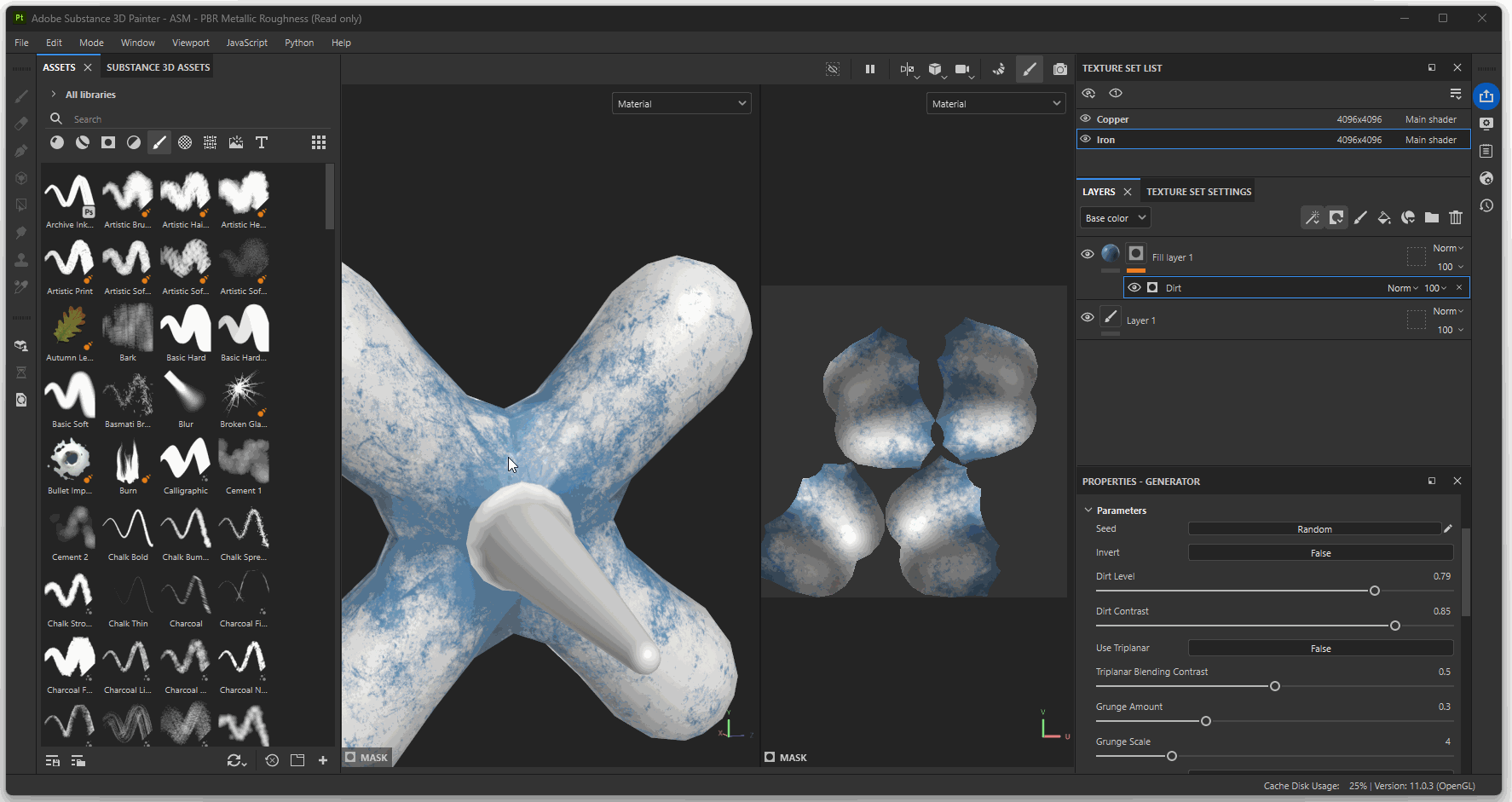Click the Random seed button

click(1313, 529)
